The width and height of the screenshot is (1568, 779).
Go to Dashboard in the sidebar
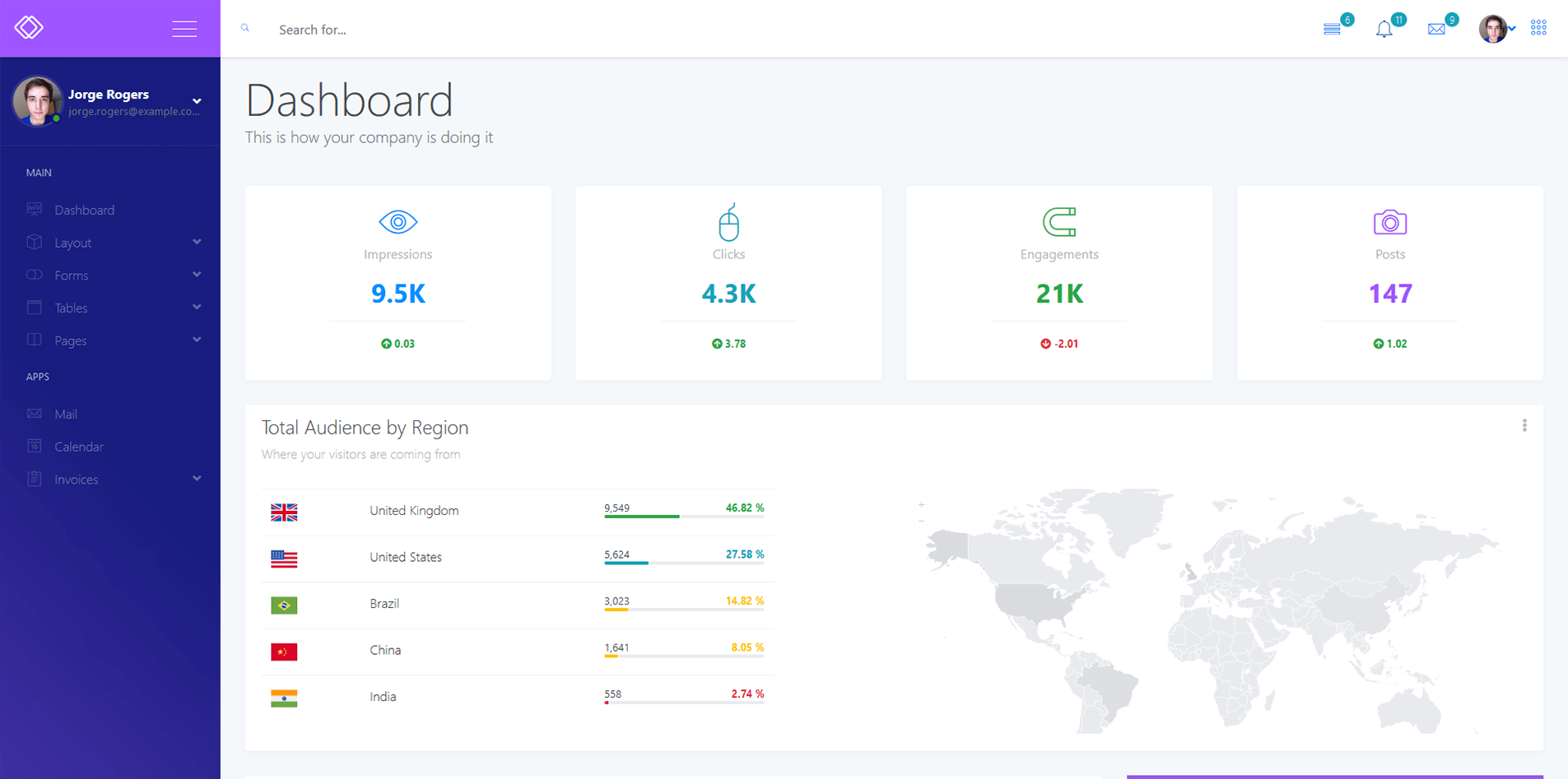tap(84, 210)
